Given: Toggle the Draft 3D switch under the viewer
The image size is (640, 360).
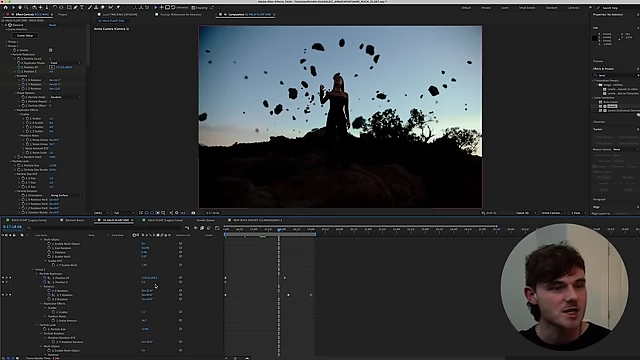Looking at the screenshot, I should coord(489,213).
